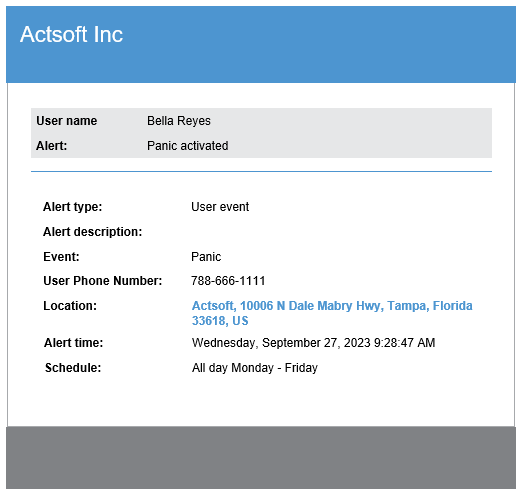Image resolution: width=521 pixels, height=494 pixels.
Task: Click the User name label
Action: (67, 121)
